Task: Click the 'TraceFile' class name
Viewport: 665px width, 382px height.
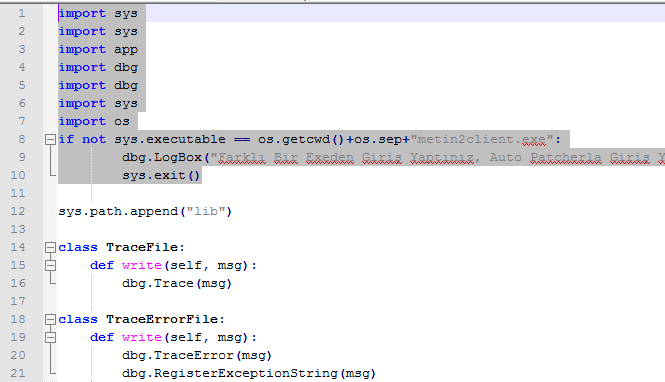Action: coord(142,247)
